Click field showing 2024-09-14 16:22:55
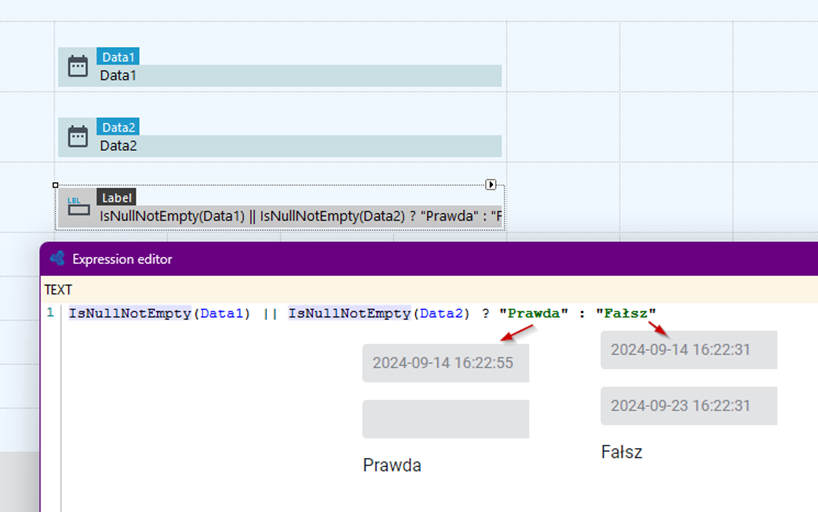Image resolution: width=818 pixels, height=512 pixels. click(x=446, y=363)
